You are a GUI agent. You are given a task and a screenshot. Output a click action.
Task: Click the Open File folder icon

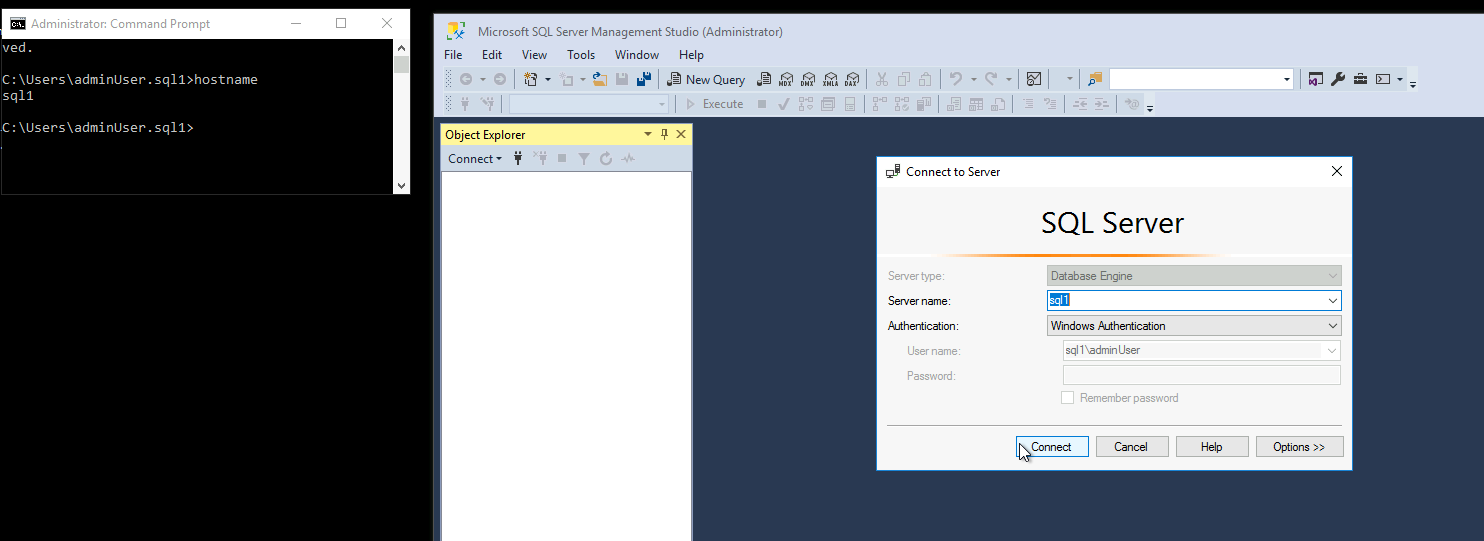click(600, 79)
